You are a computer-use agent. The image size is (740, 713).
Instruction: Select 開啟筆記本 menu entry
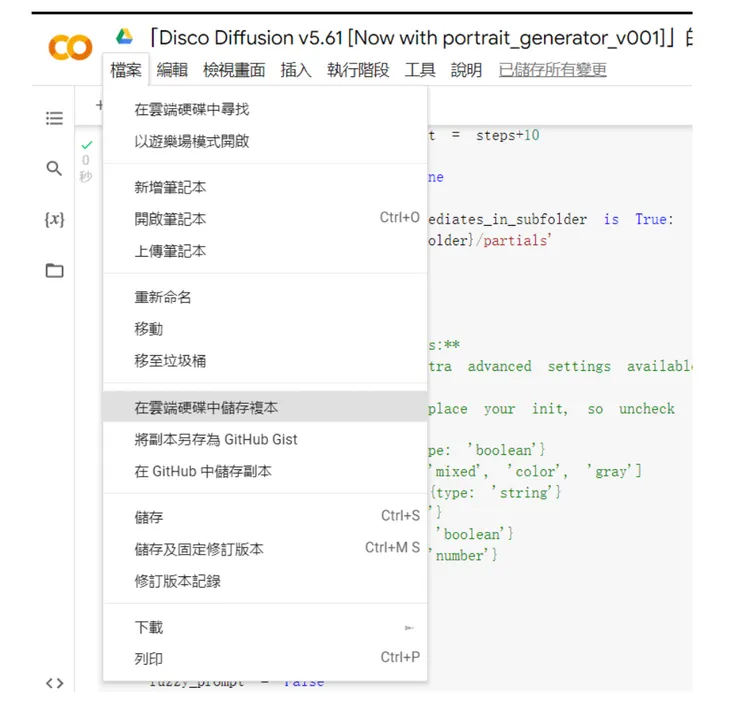[x=265, y=219]
